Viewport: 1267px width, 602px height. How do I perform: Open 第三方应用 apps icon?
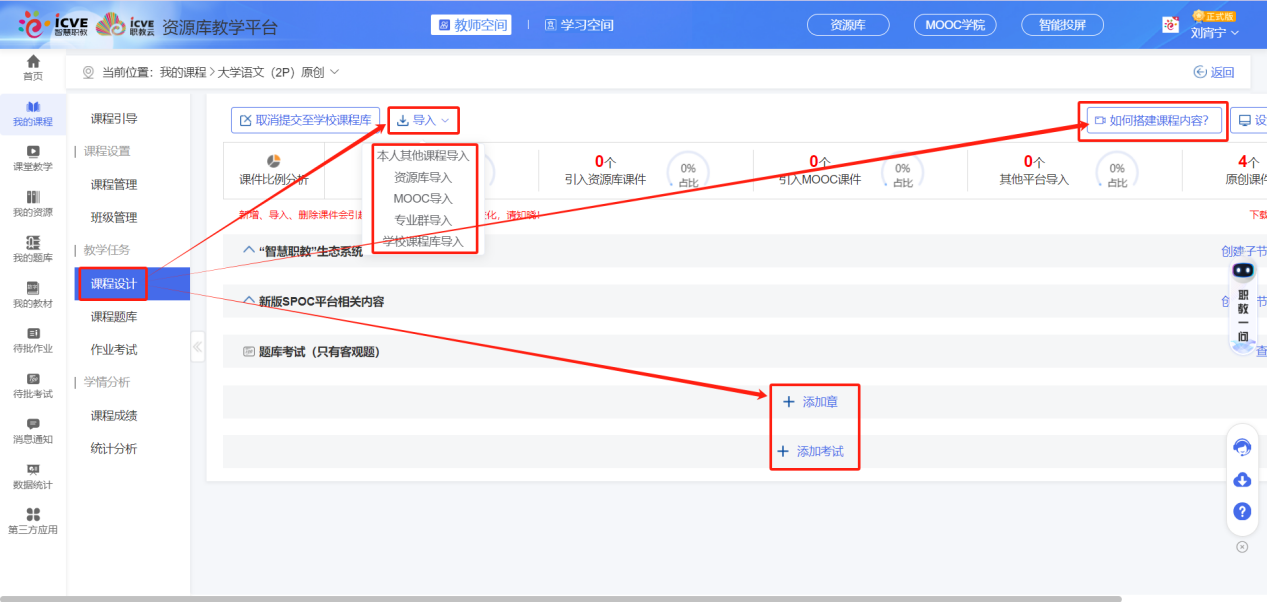(x=33, y=520)
